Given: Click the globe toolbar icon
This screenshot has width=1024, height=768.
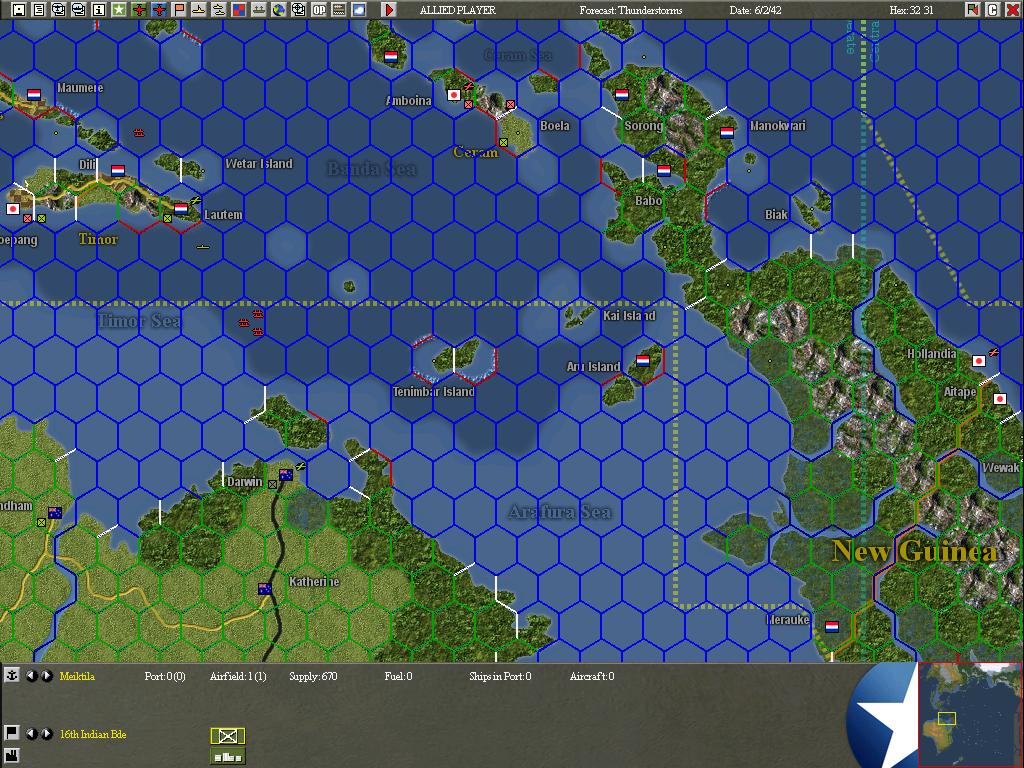Looking at the screenshot, I should [278, 9].
